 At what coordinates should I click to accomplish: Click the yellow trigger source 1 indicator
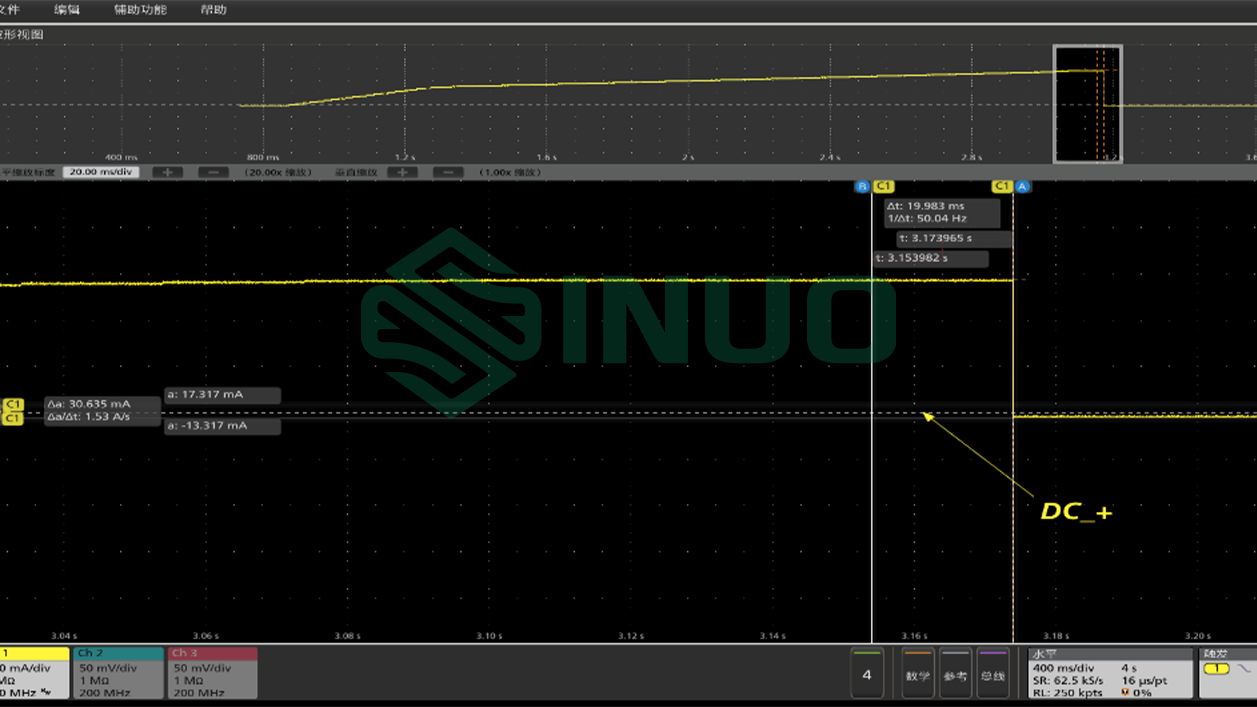pos(1216,668)
